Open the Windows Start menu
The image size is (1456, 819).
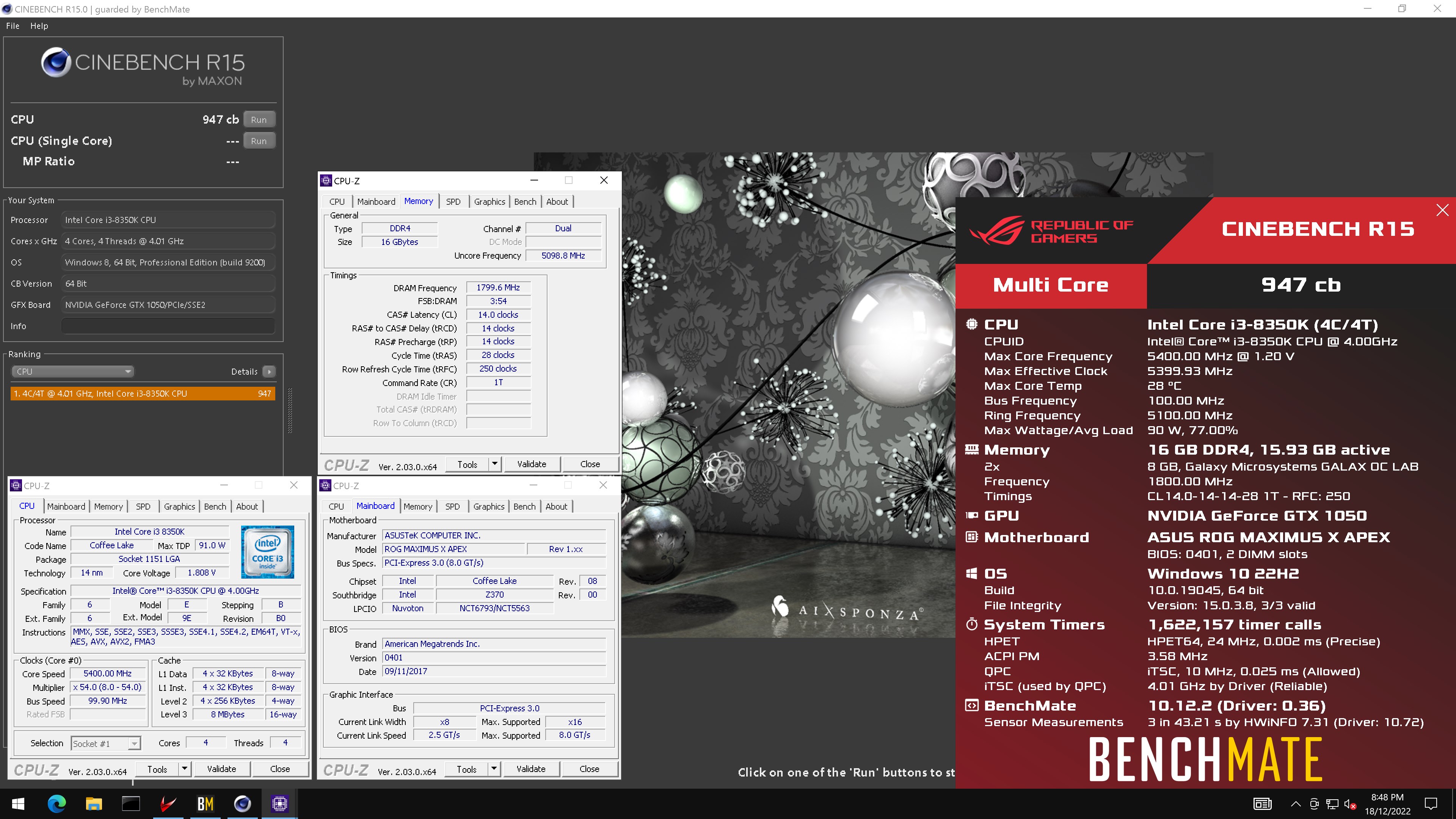click(18, 803)
